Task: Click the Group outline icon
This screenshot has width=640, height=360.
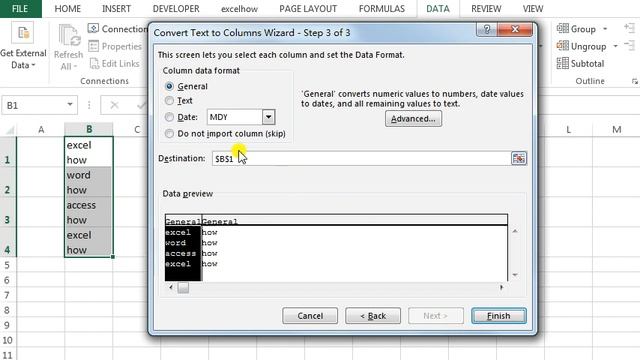Action: [562, 28]
